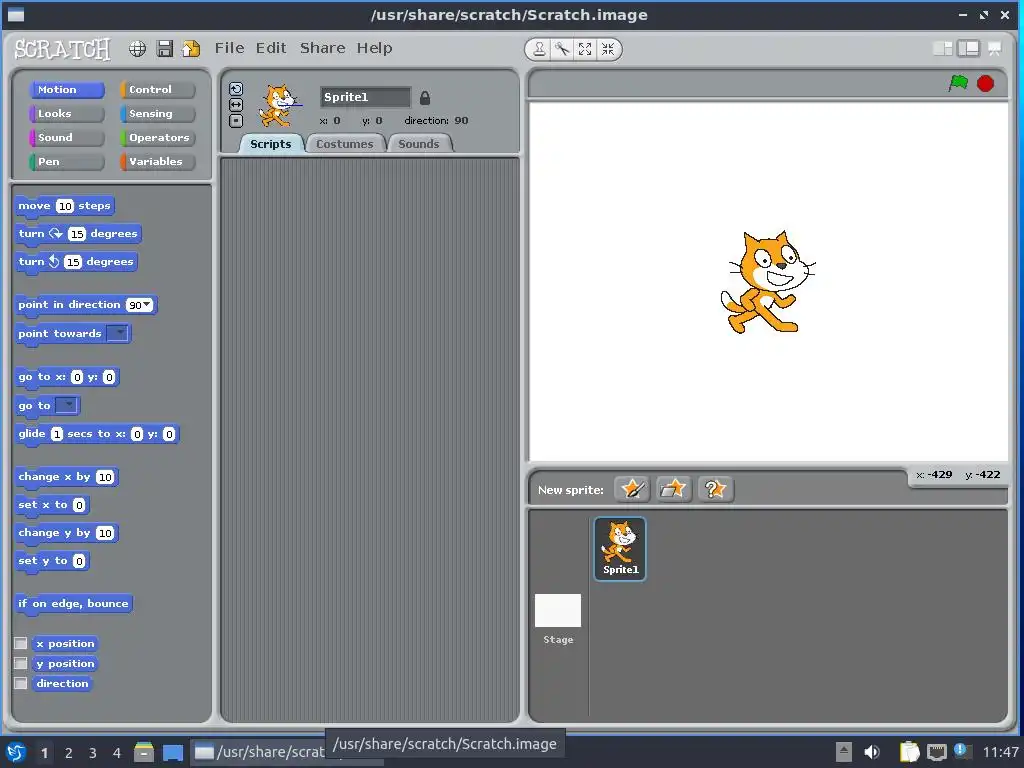Set rotation style to can rotate
The width and height of the screenshot is (1024, 768).
[x=236, y=89]
